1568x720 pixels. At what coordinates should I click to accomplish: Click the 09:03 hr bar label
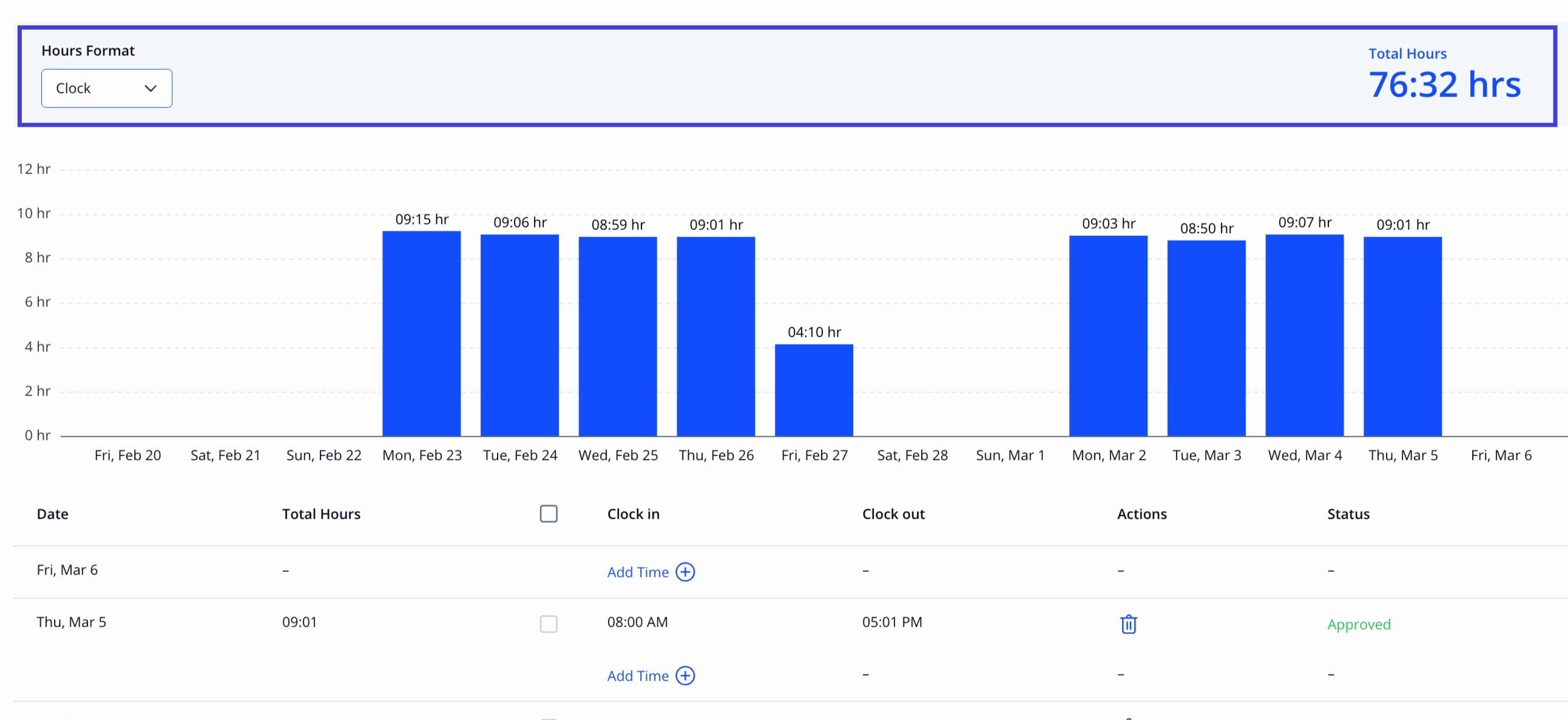[x=1109, y=224]
